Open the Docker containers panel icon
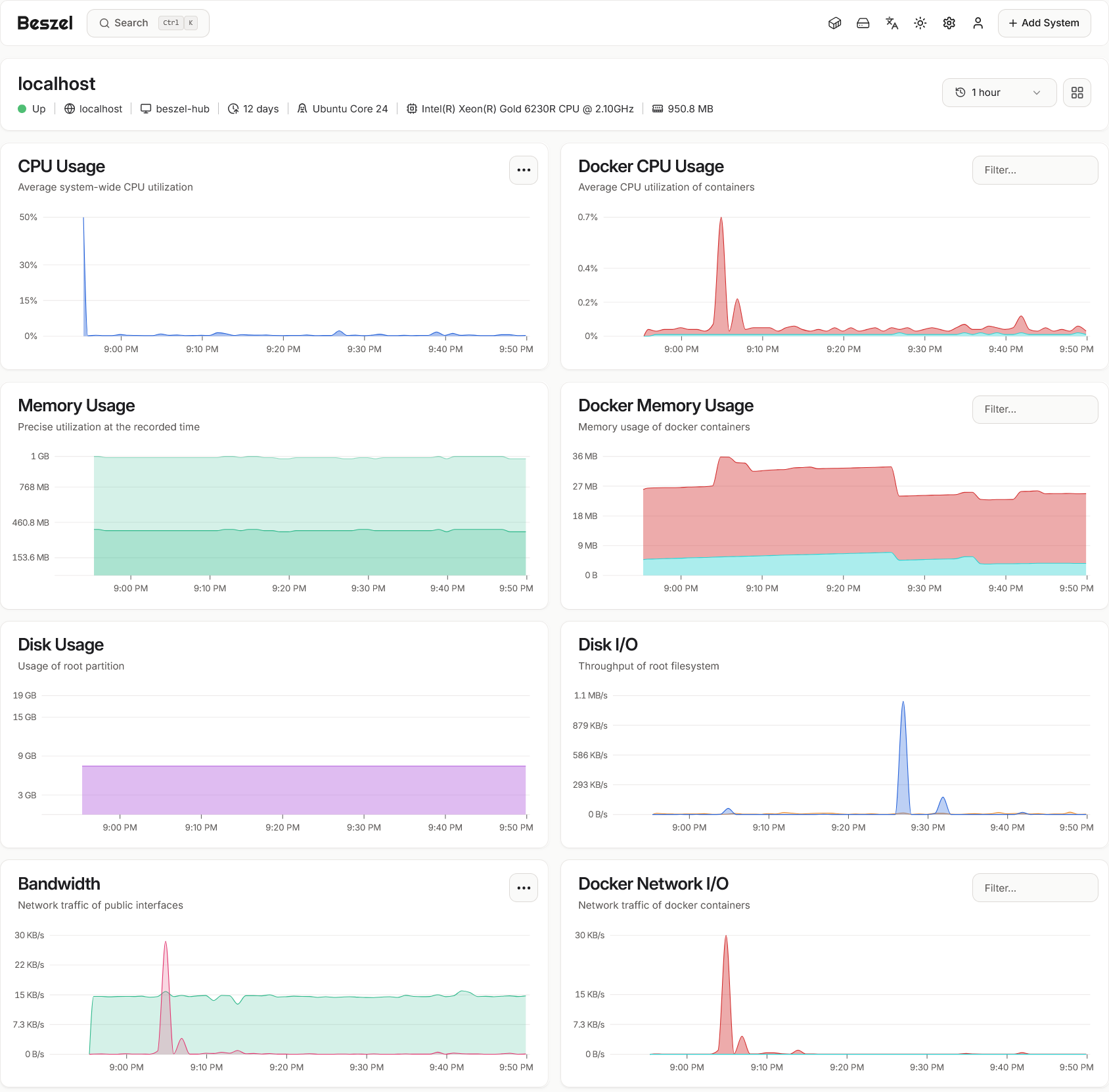 click(x=834, y=22)
